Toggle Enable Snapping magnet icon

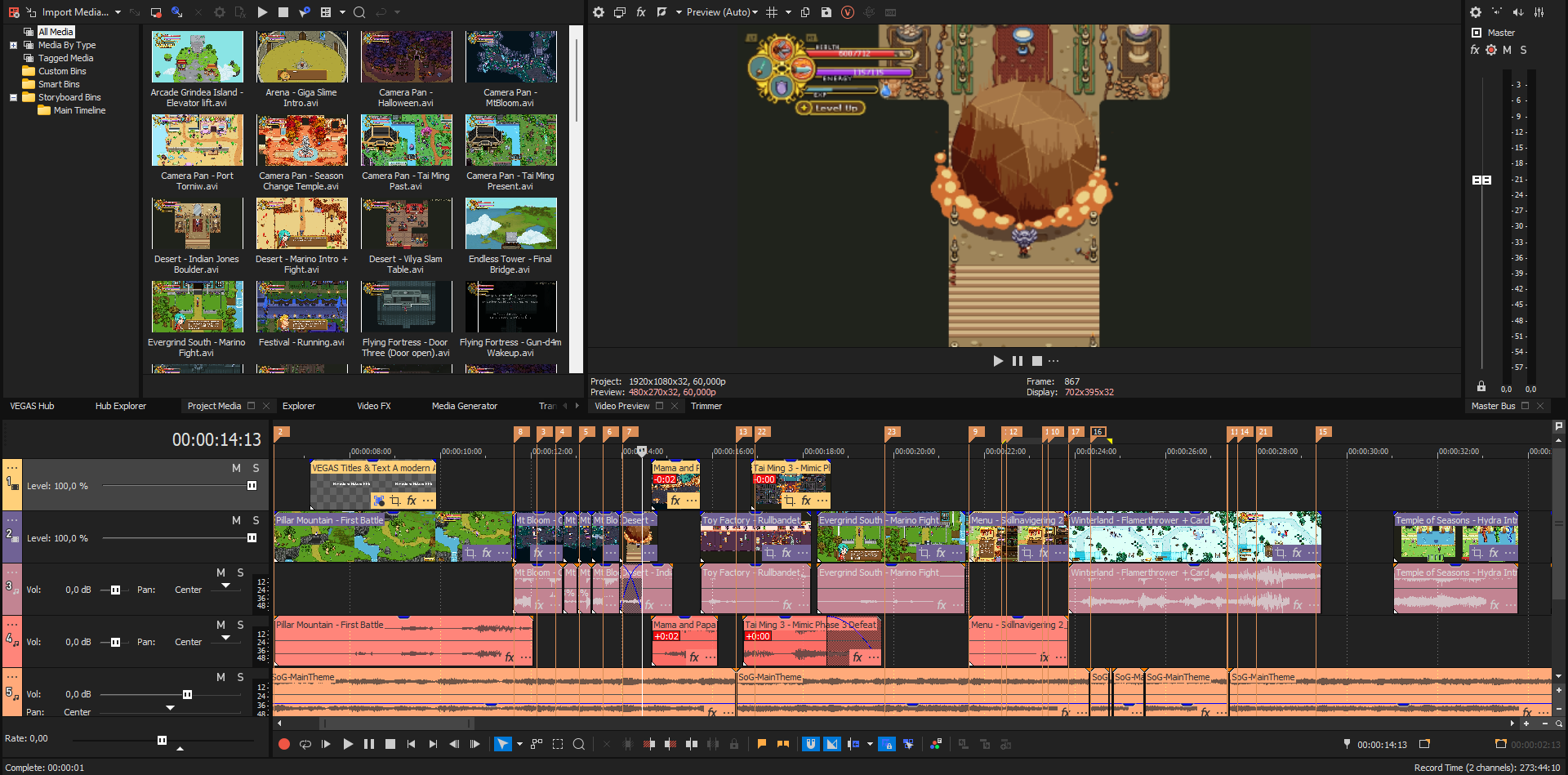pyautogui.click(x=810, y=744)
